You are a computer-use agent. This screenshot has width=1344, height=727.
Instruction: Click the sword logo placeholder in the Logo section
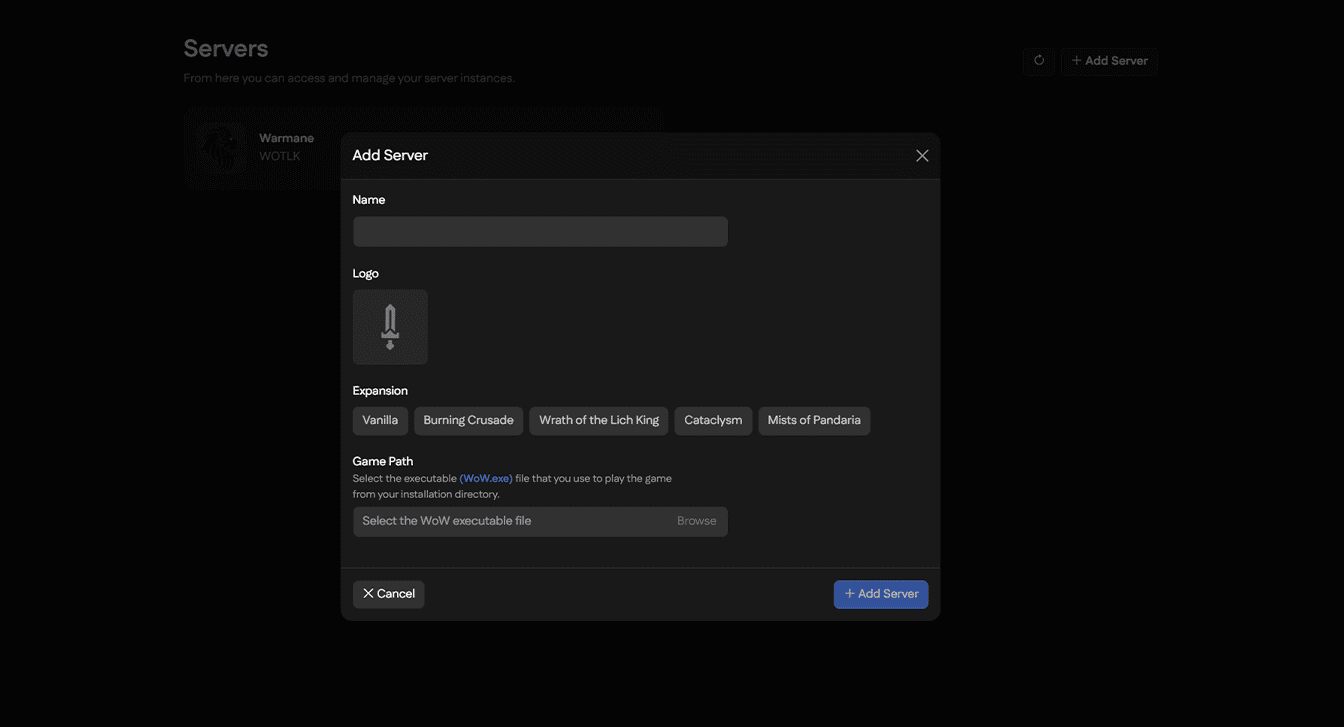click(390, 326)
